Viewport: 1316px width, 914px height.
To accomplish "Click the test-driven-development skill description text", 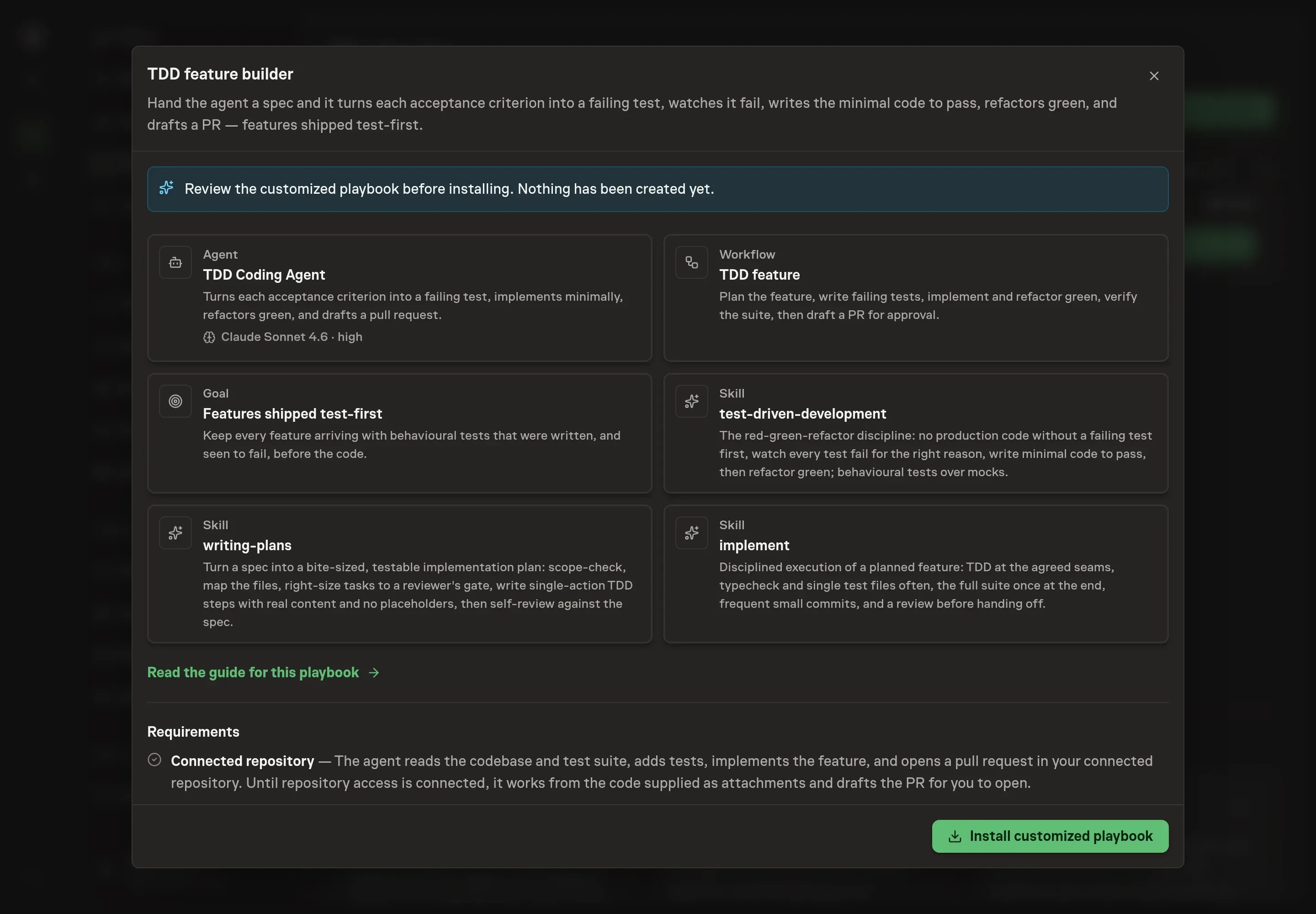I will [x=935, y=453].
